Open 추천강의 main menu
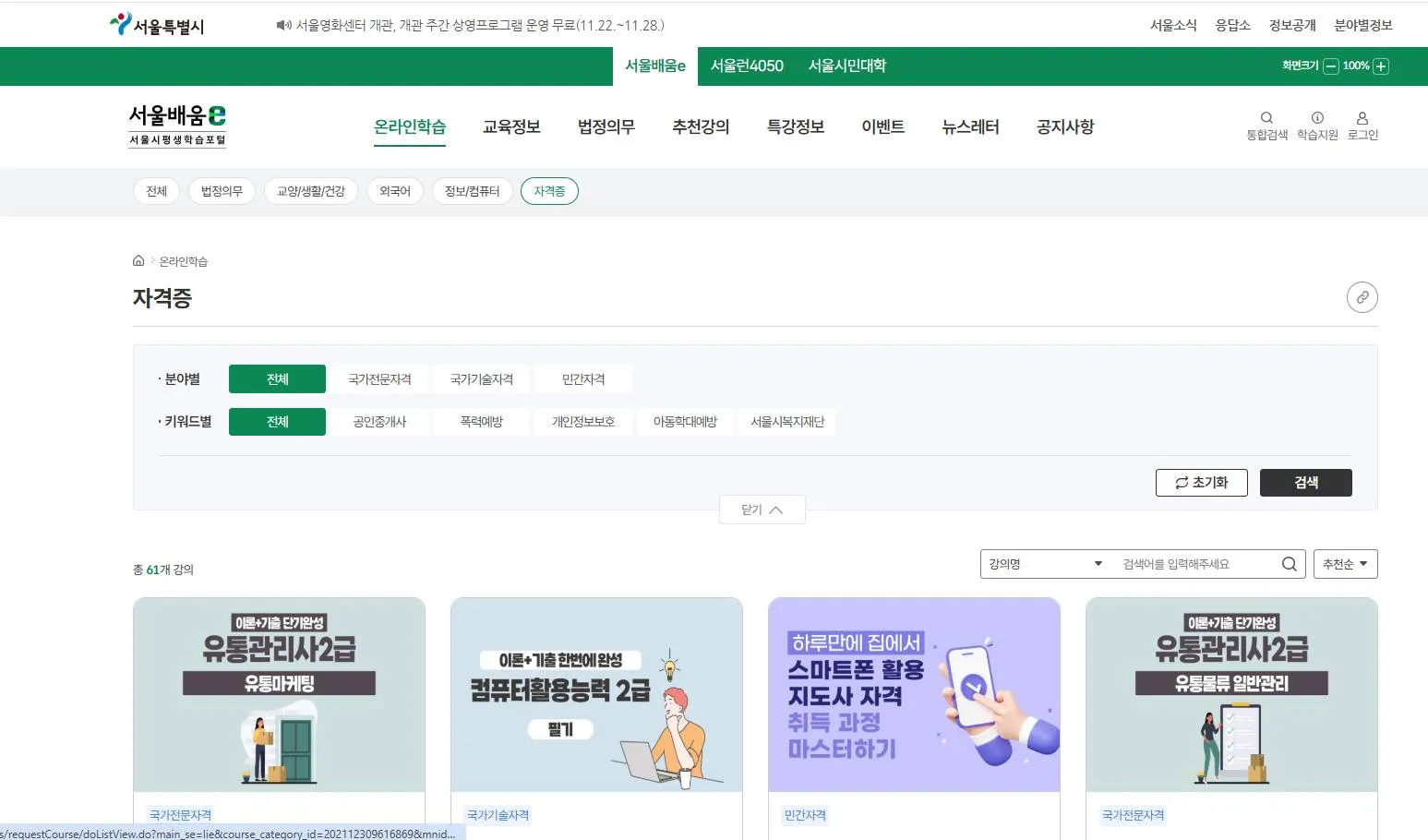Image resolution: width=1428 pixels, height=840 pixels. tap(701, 127)
